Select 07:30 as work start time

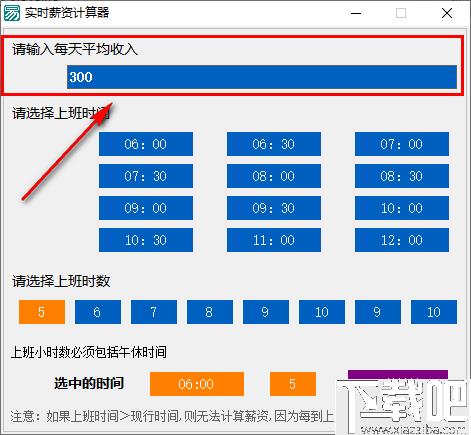pos(146,176)
